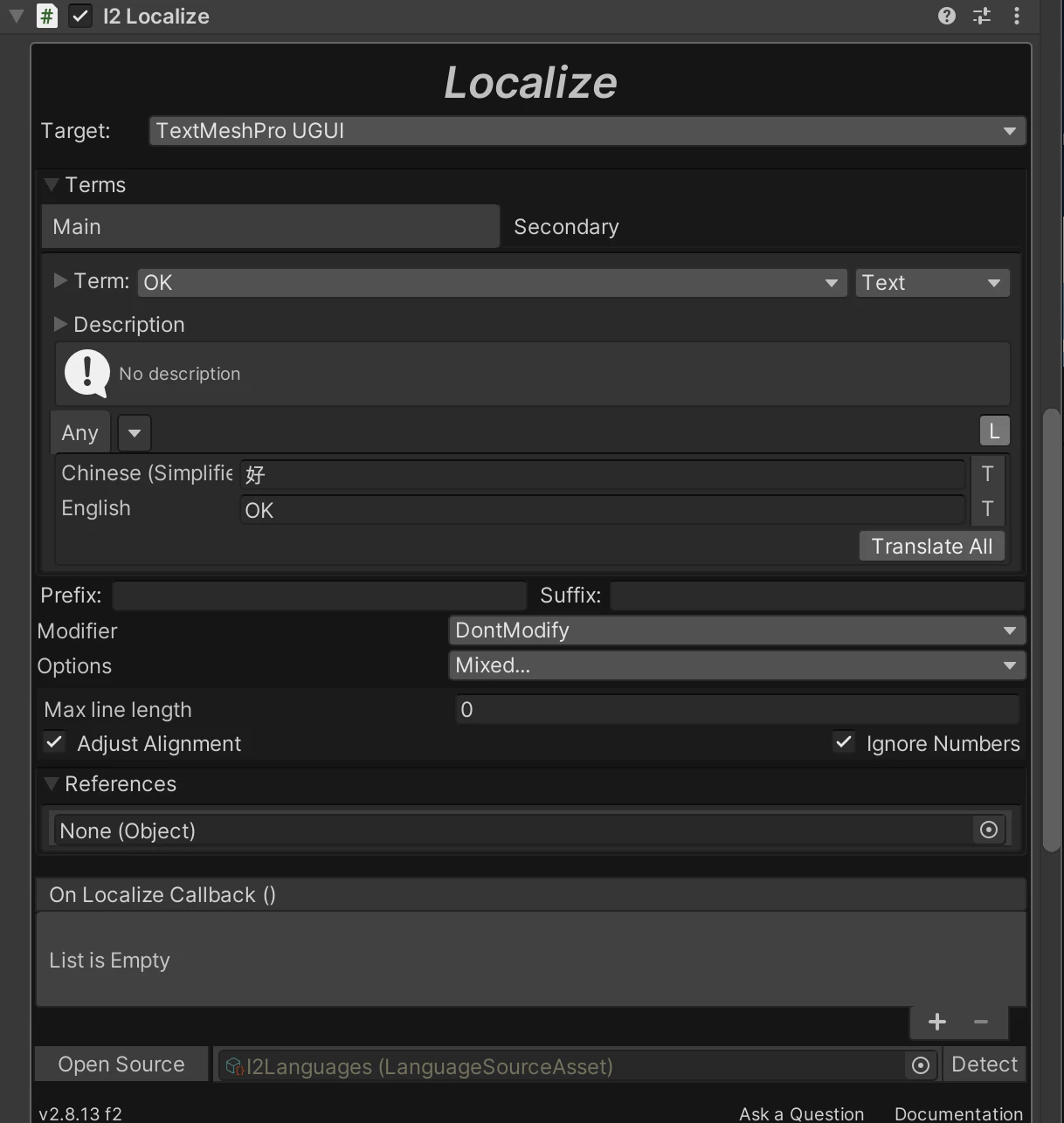Expand the Description foldout
Screen dimensions: 1064x1123
60,324
